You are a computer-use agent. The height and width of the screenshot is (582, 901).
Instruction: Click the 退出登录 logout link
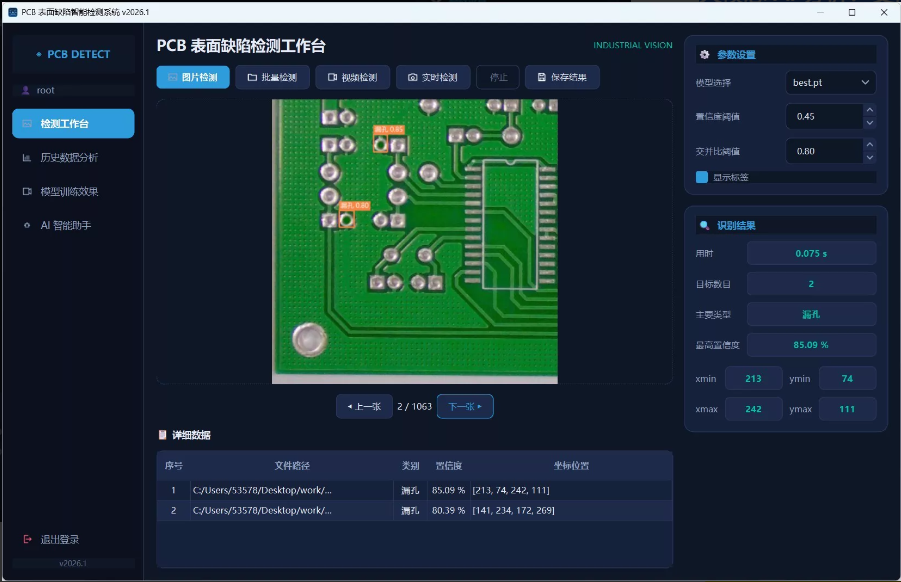59,539
